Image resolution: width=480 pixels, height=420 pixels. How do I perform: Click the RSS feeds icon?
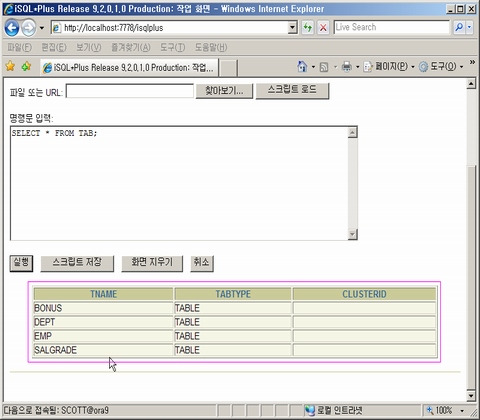tap(324, 67)
